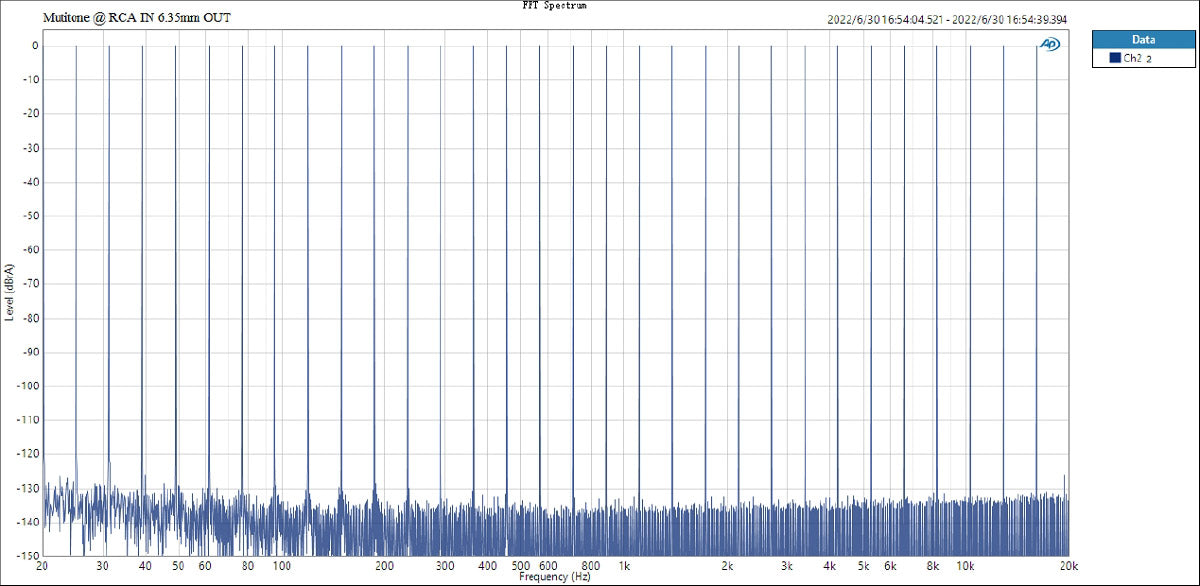Click the 2k frequency tick label

tap(727, 566)
